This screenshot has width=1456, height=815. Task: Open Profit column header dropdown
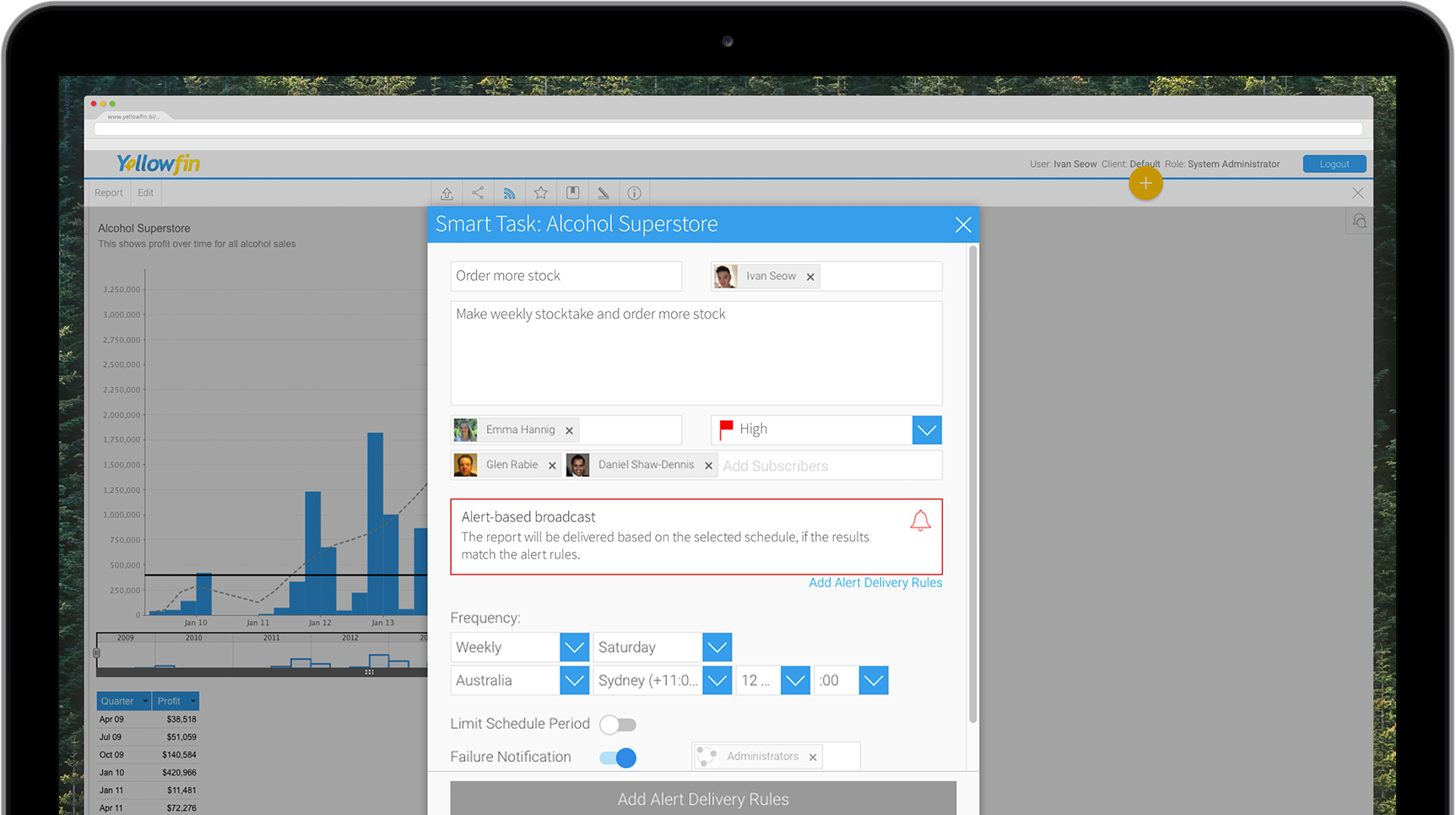193,701
